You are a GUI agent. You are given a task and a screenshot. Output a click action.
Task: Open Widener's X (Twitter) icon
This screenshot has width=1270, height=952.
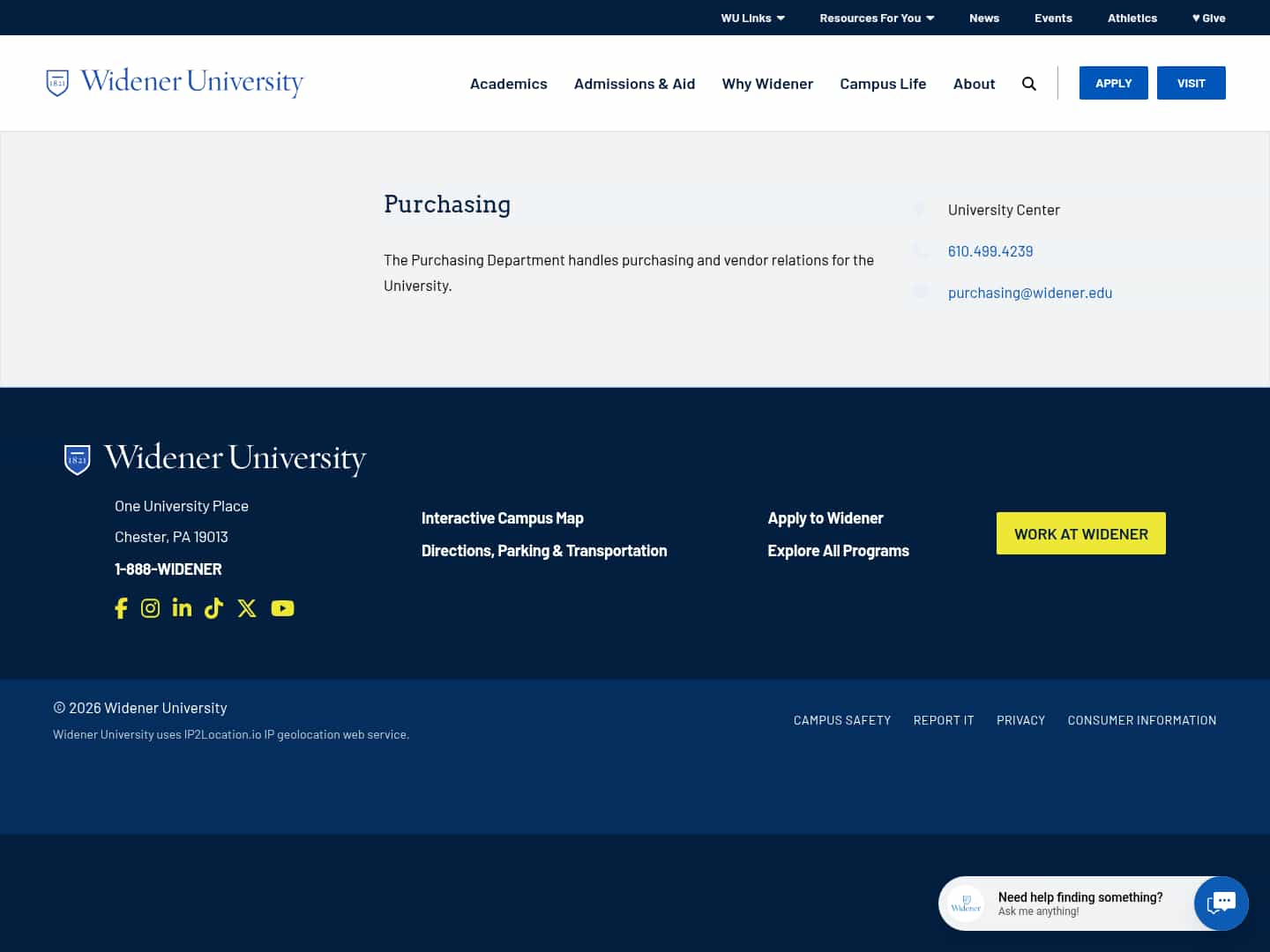click(x=247, y=608)
